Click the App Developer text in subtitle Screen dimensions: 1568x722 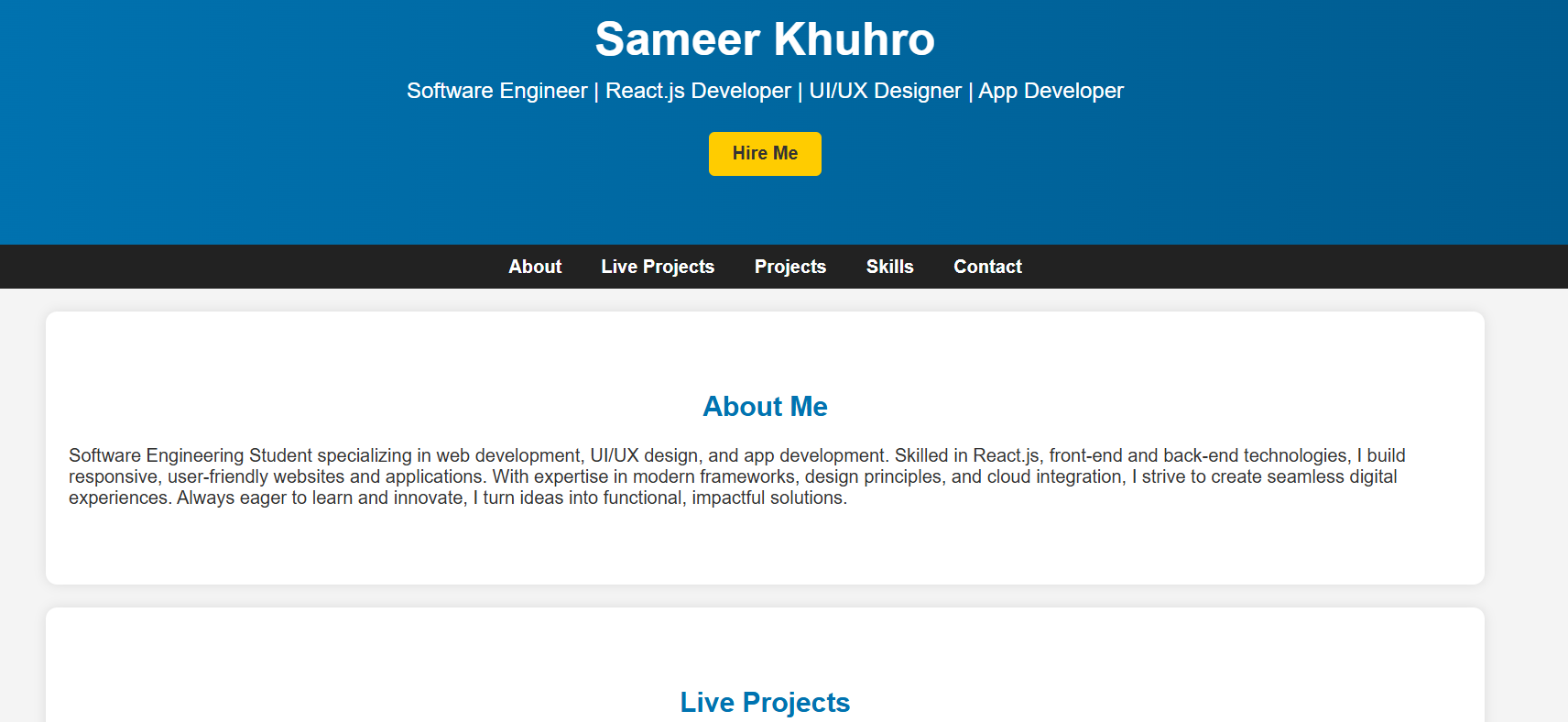(x=1051, y=91)
